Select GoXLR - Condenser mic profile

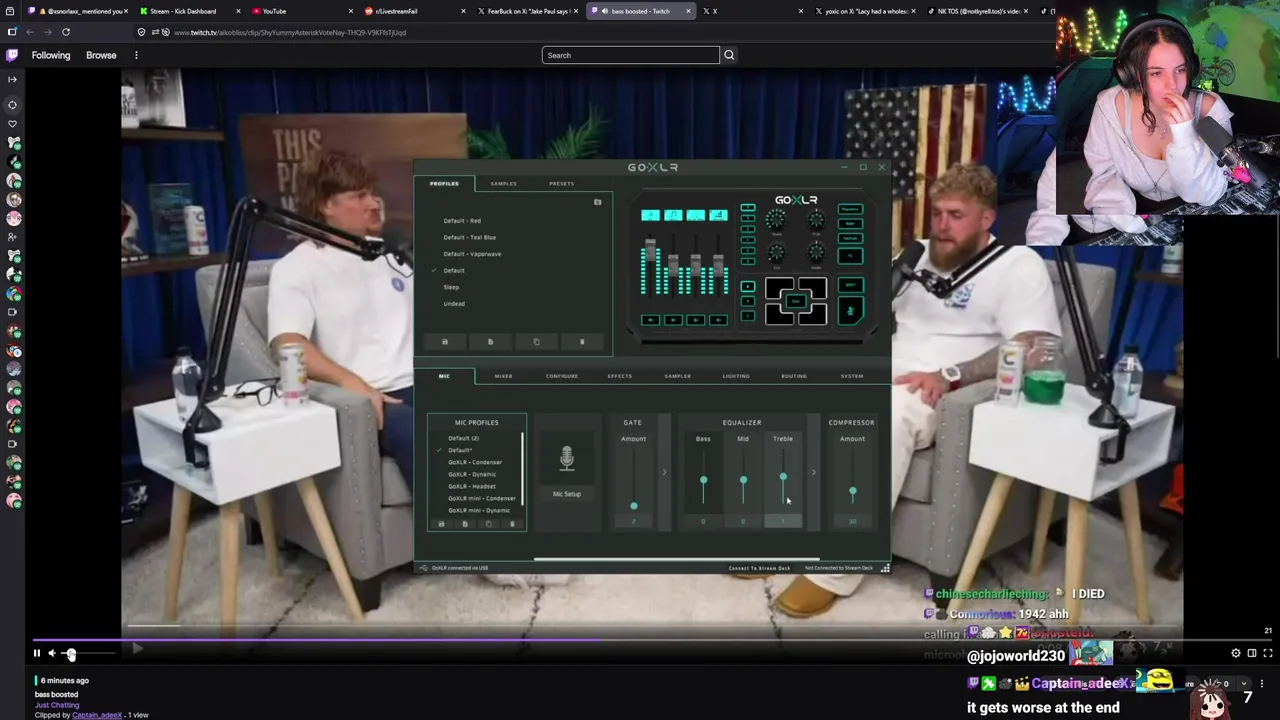pyautogui.click(x=475, y=462)
